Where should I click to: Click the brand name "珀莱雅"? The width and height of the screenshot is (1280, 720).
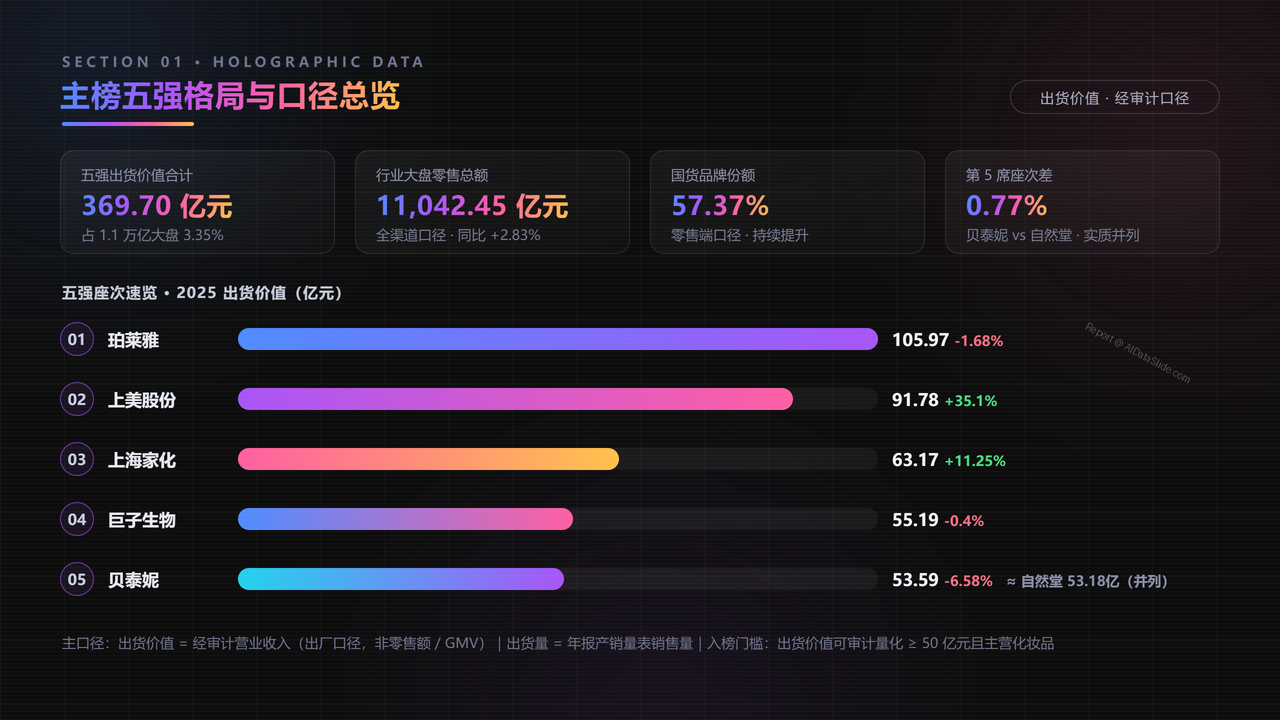[x=133, y=340]
